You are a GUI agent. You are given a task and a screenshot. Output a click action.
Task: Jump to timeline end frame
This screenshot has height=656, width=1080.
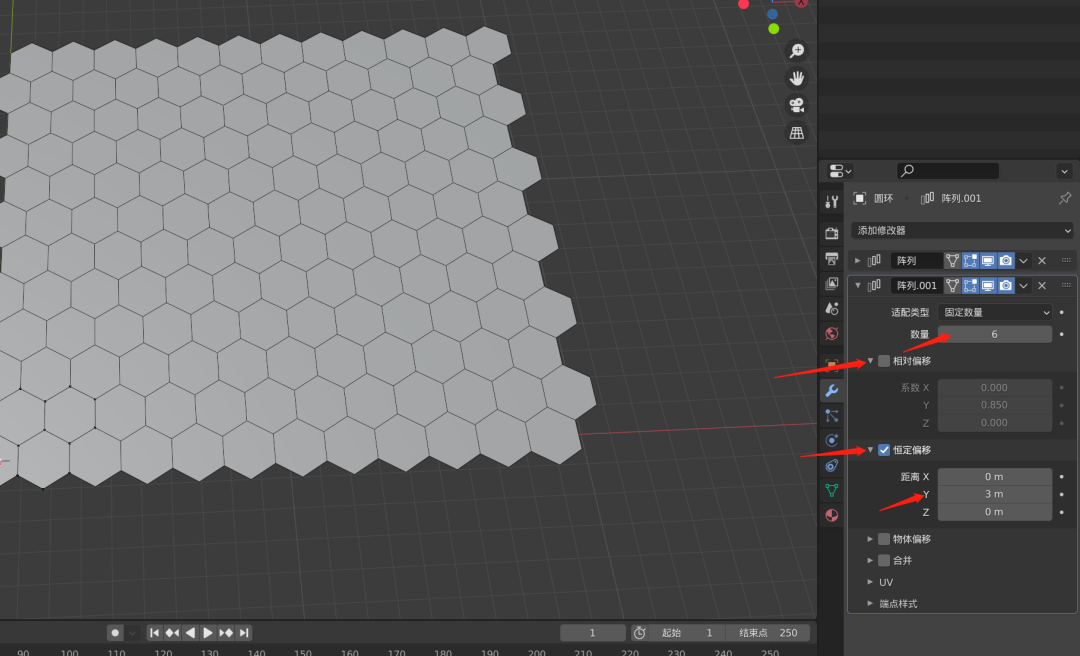[x=244, y=633]
